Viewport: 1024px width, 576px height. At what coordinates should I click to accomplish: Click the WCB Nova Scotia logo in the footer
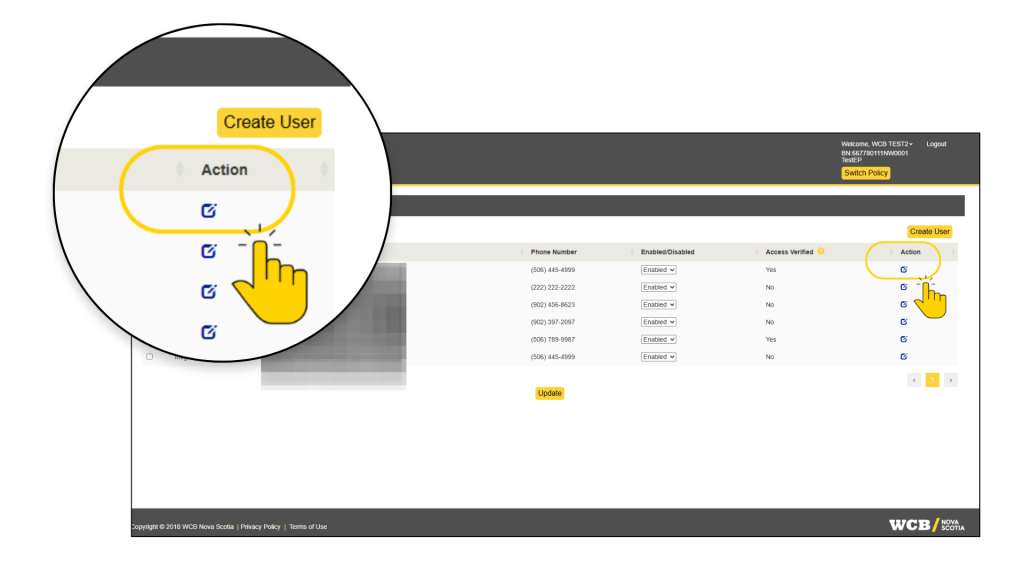click(926, 525)
